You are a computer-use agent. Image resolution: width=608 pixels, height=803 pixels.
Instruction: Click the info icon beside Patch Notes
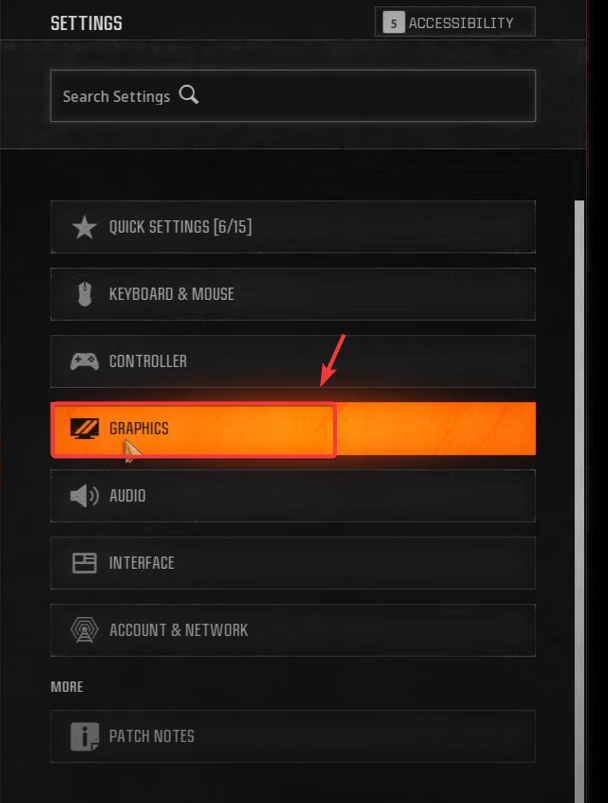coord(85,736)
